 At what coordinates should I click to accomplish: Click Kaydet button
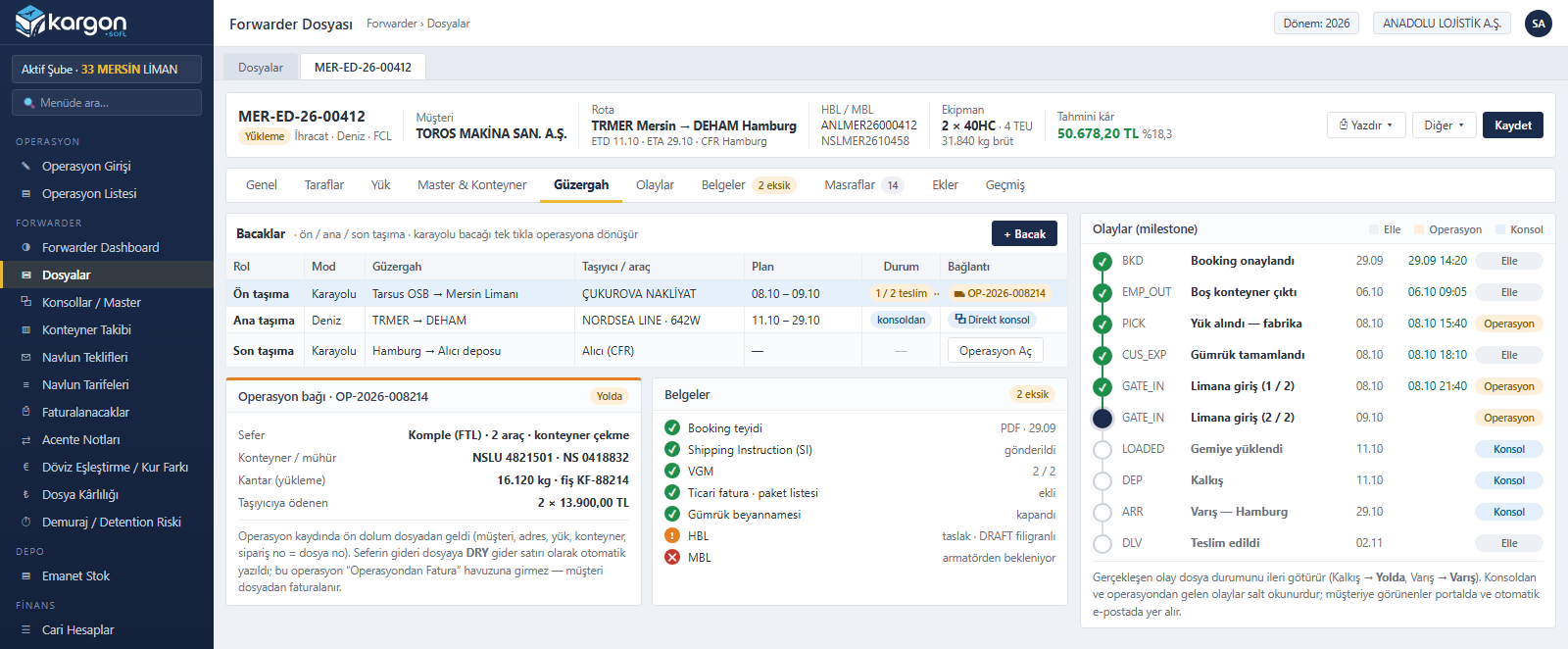1512,125
